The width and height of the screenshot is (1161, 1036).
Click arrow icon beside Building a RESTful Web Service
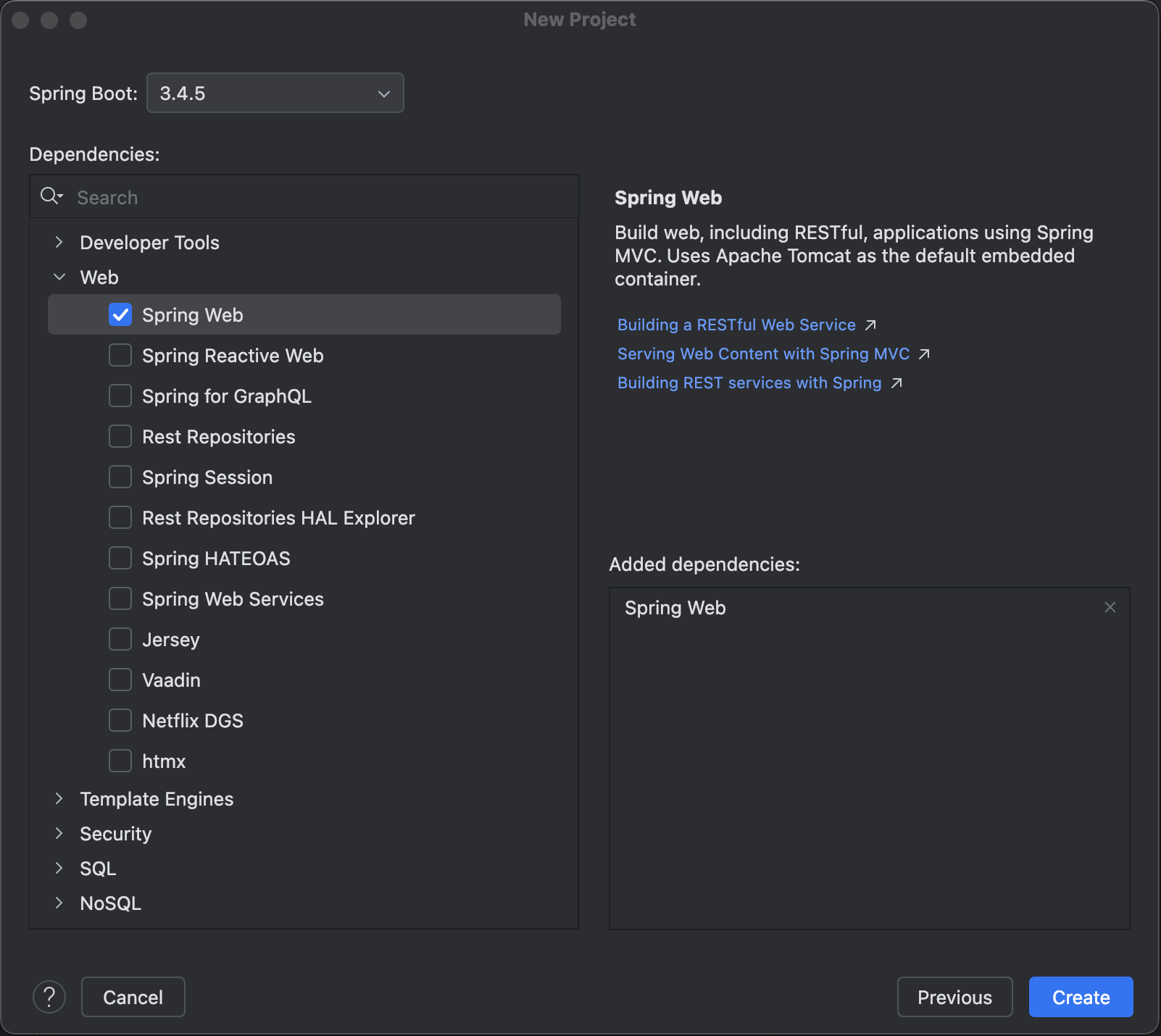click(x=871, y=325)
